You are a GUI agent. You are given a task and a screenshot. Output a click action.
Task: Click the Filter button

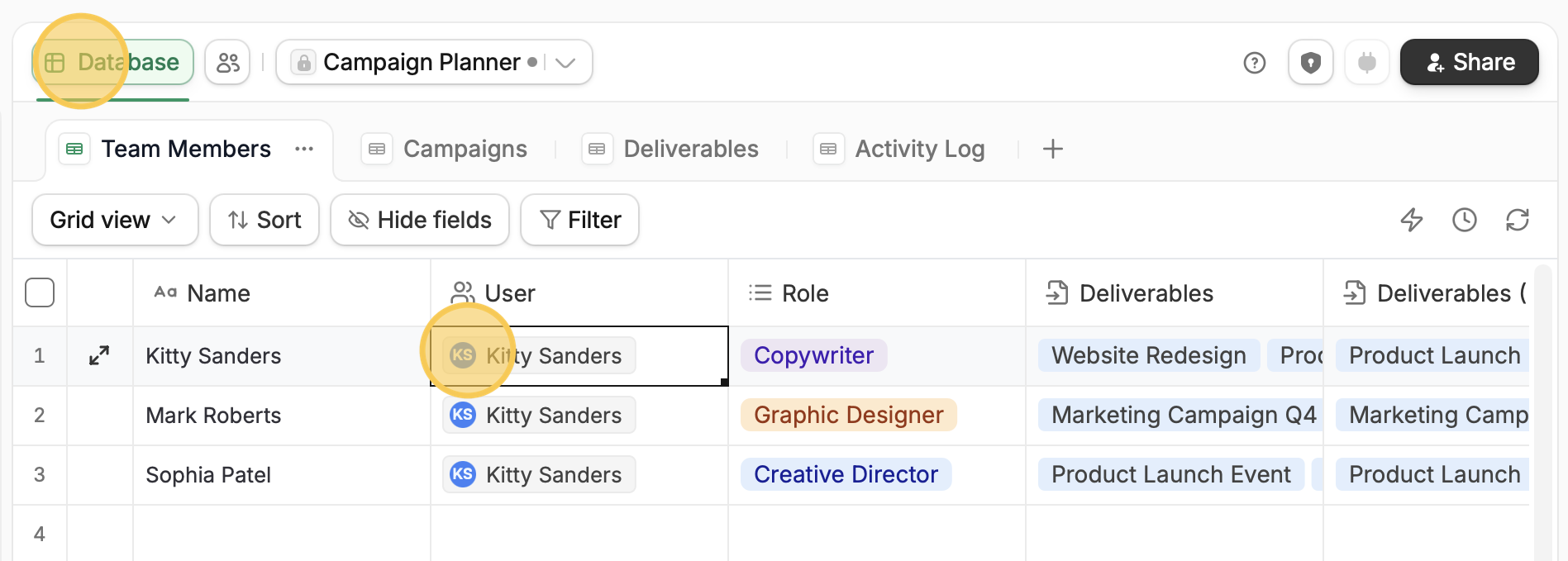579,220
